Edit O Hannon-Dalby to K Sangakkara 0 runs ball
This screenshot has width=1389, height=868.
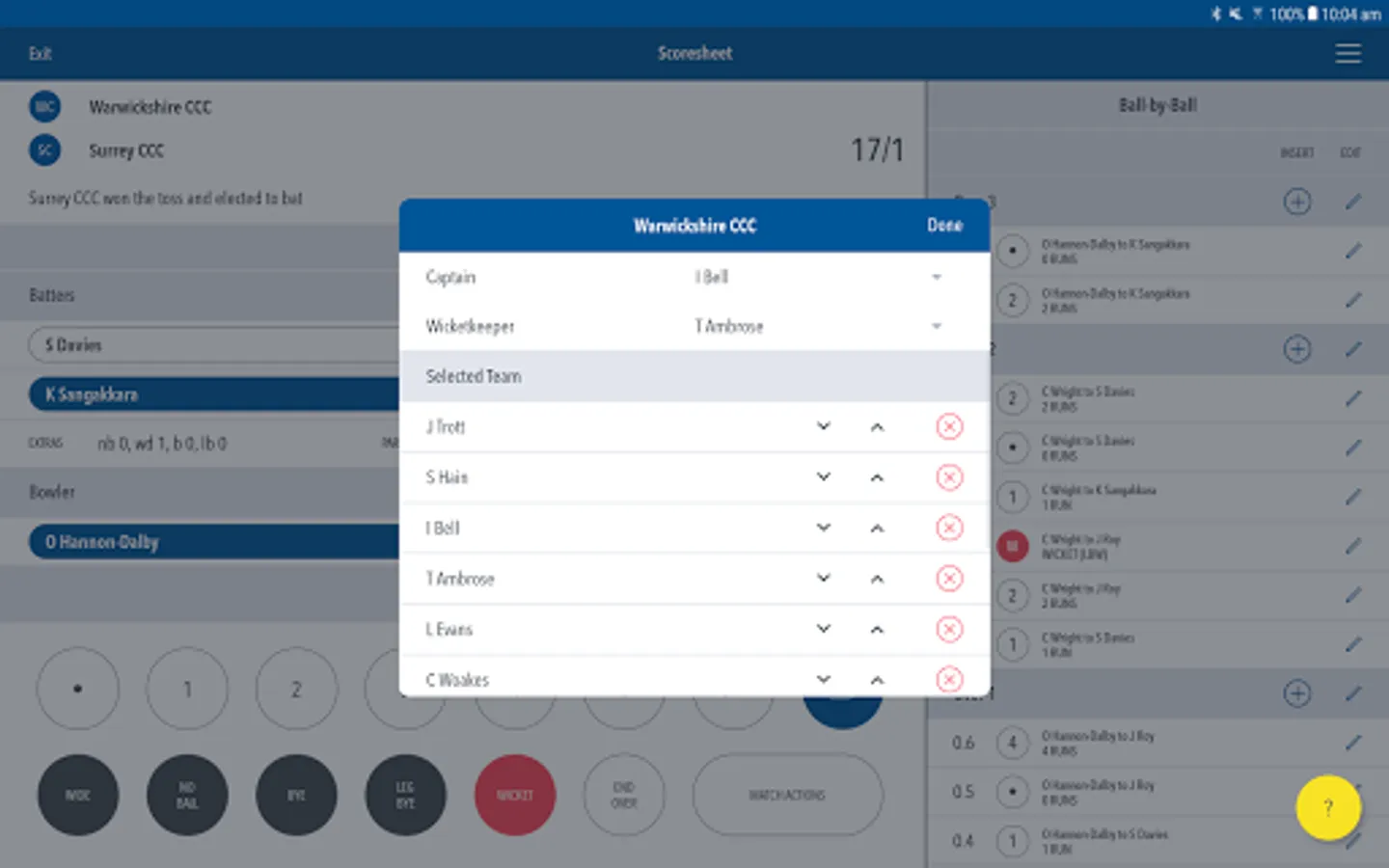point(1353,251)
